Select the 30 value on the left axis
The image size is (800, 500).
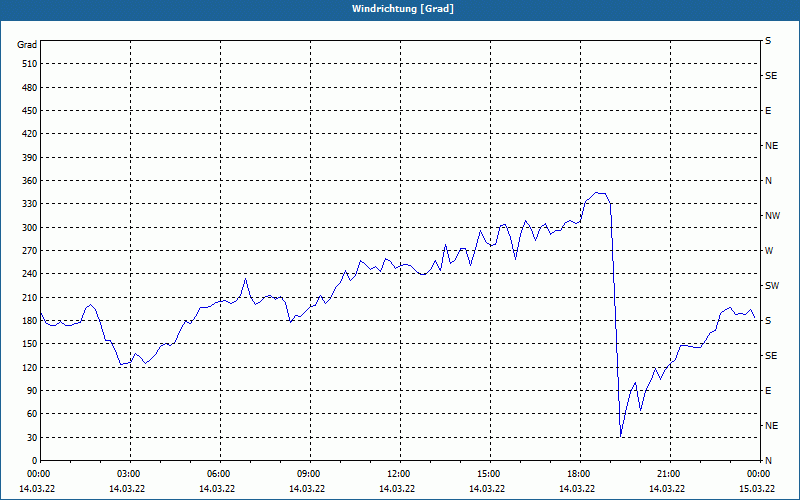pyautogui.click(x=32, y=438)
